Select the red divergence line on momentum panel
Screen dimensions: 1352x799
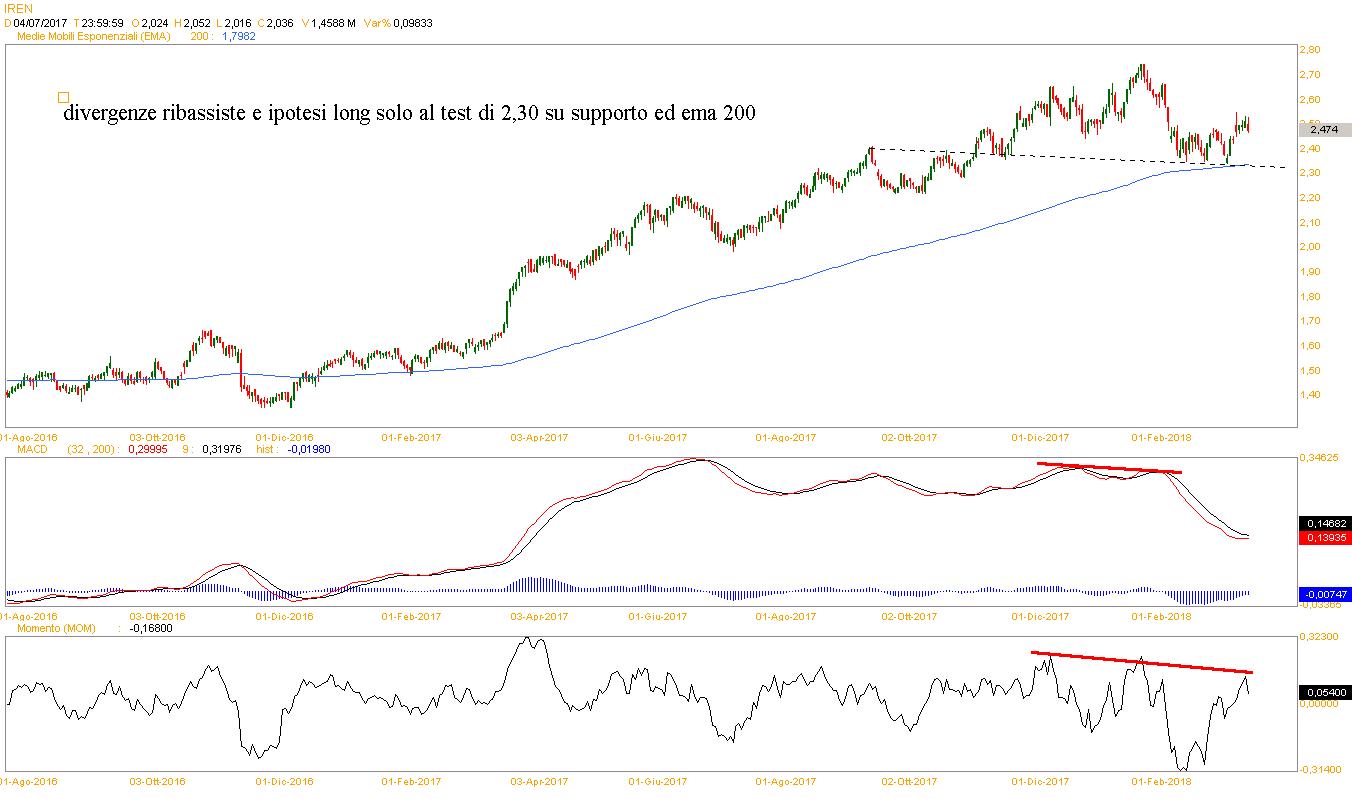1140,662
